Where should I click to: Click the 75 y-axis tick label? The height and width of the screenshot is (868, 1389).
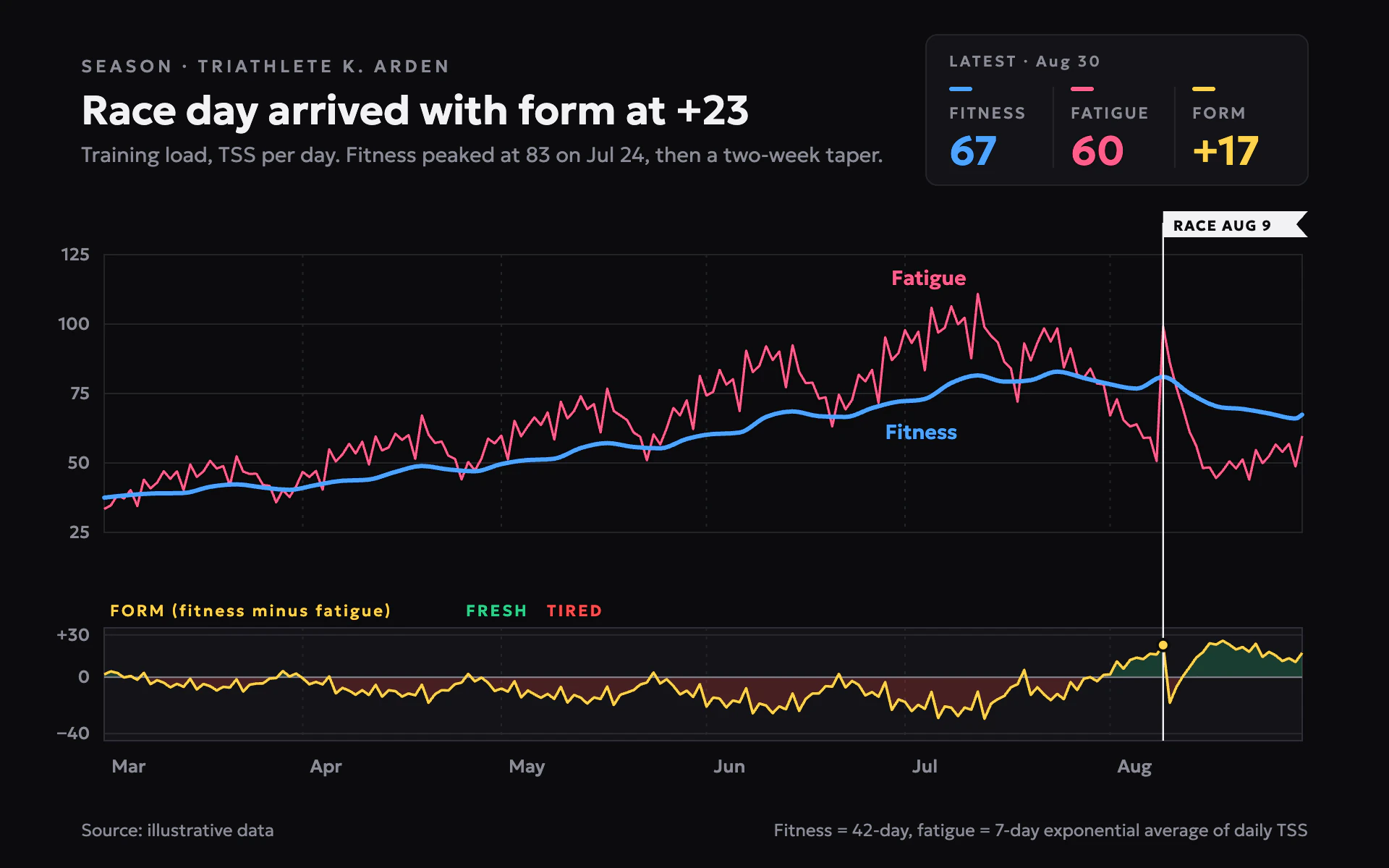80,393
